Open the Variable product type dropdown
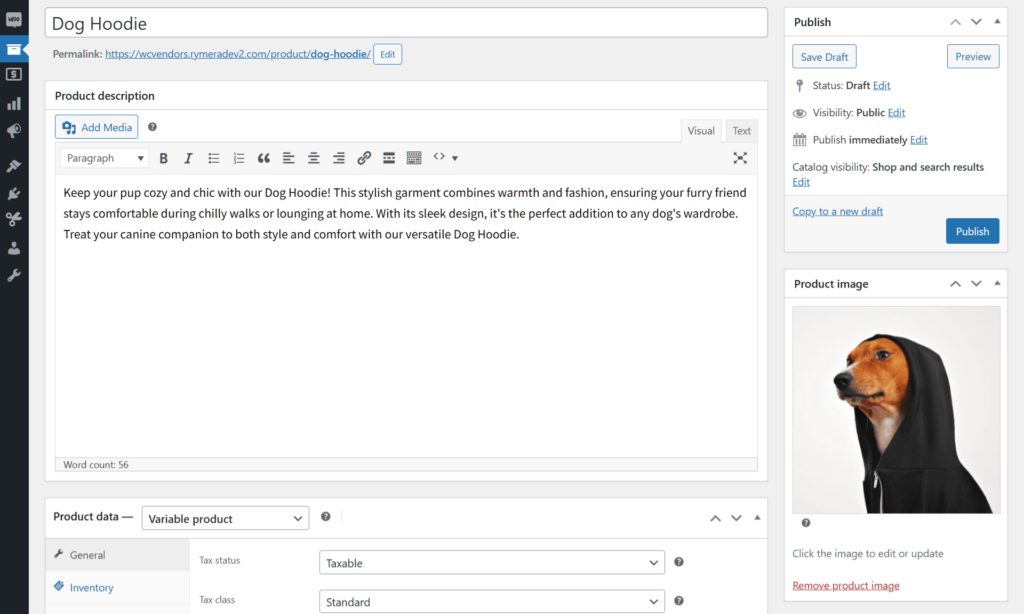 [x=225, y=518]
